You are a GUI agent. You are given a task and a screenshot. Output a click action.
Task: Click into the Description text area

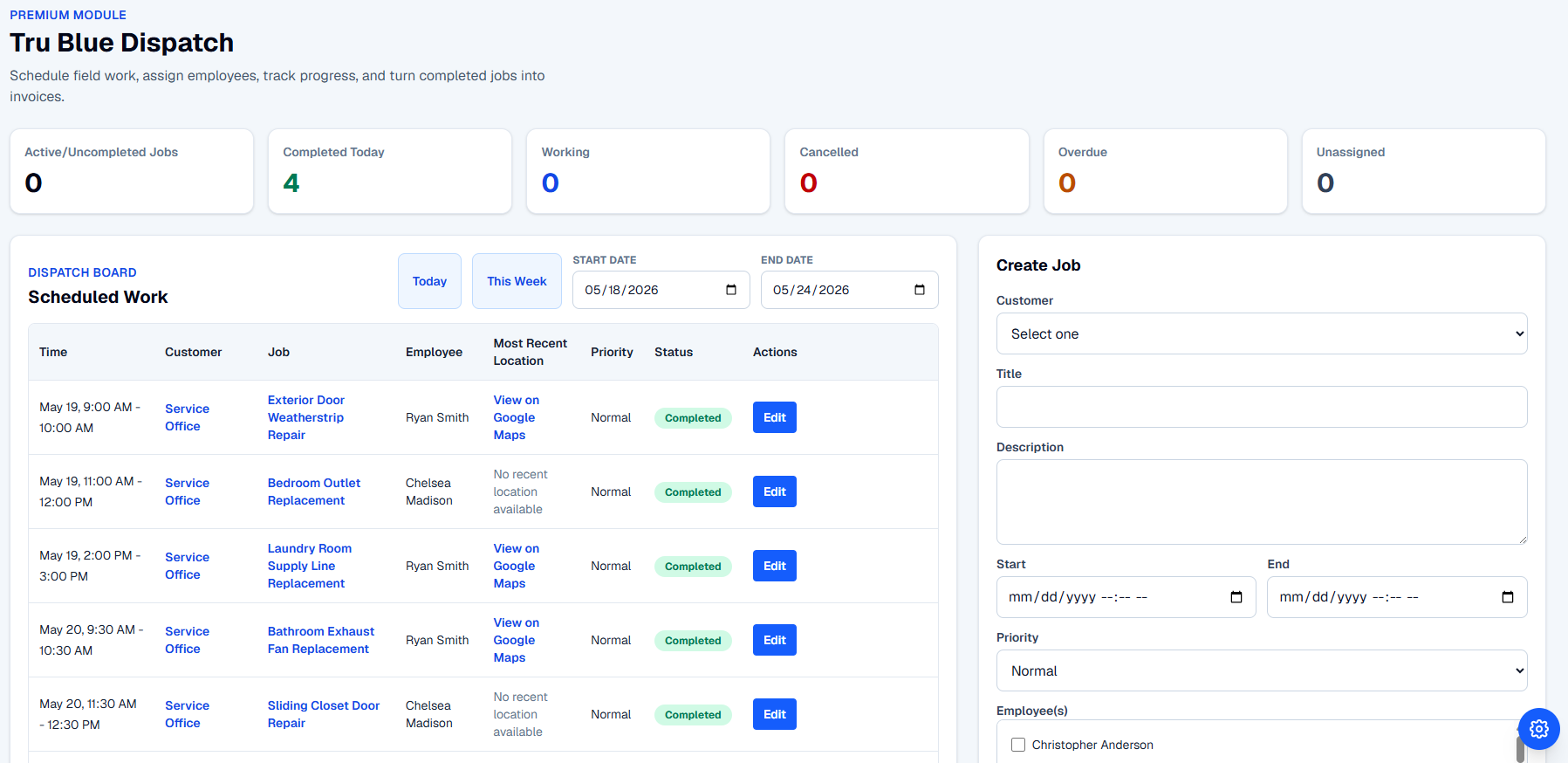tap(1262, 502)
